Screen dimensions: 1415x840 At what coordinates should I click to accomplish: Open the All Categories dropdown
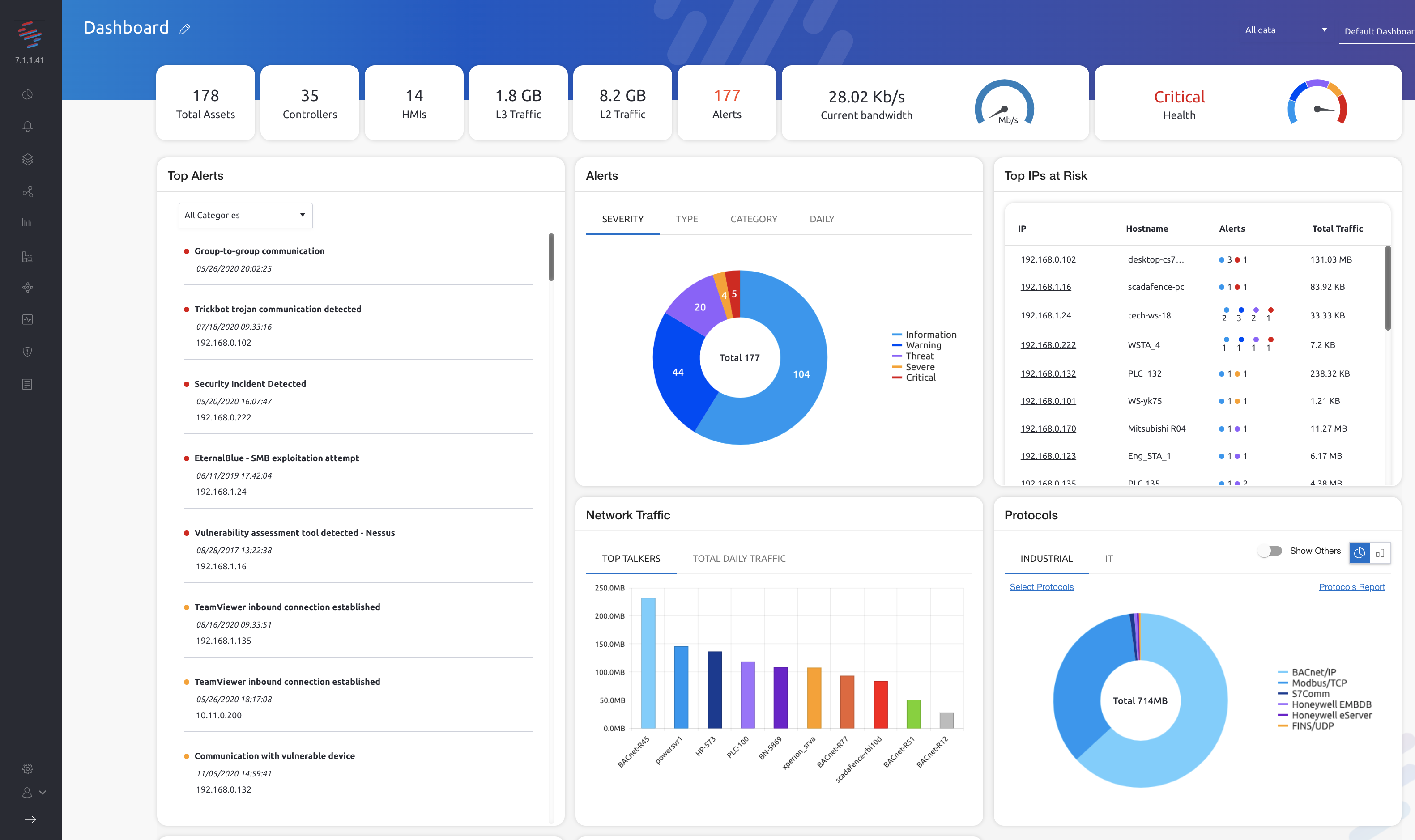[x=245, y=215]
